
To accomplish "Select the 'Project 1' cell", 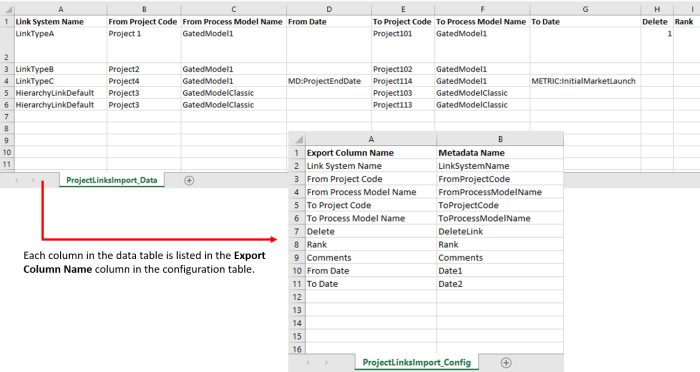I will coord(144,45).
